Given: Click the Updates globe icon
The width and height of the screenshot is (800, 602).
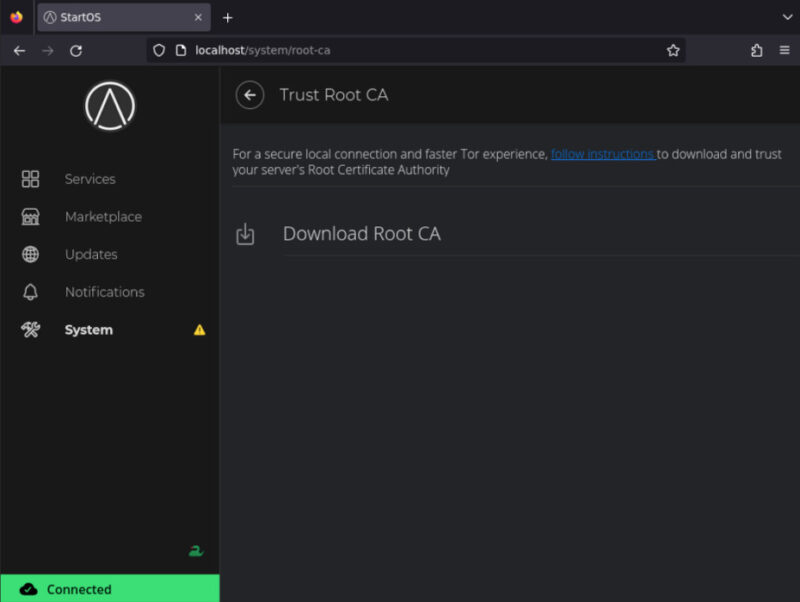Looking at the screenshot, I should point(30,254).
